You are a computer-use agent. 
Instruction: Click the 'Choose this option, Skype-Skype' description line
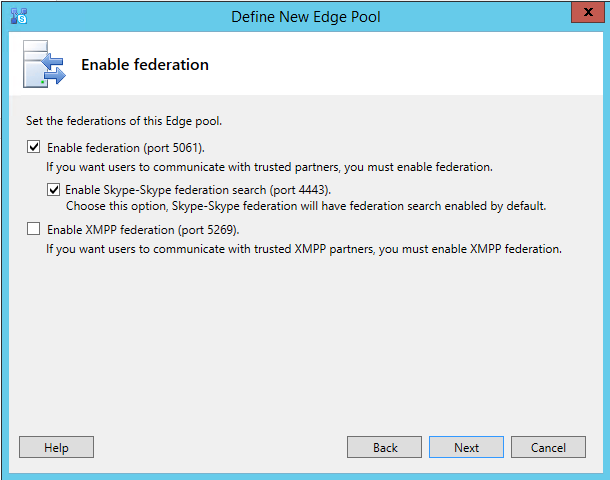click(306, 206)
